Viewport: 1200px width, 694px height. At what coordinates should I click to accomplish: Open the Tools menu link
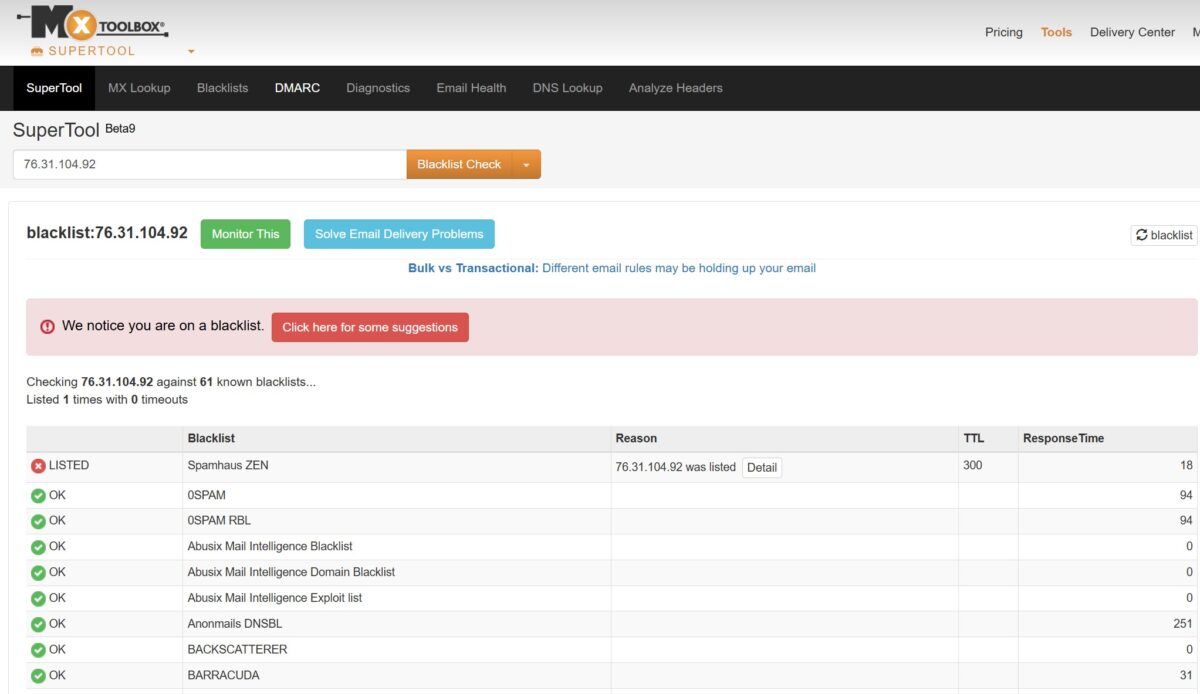pos(1056,32)
